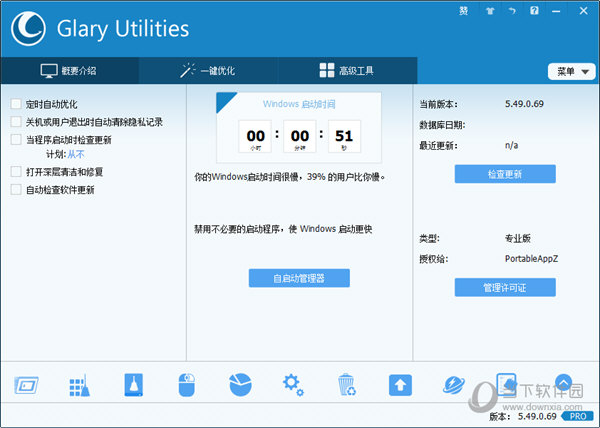The height and width of the screenshot is (428, 600).
Task: Open the gears process manager icon
Action: tap(293, 385)
